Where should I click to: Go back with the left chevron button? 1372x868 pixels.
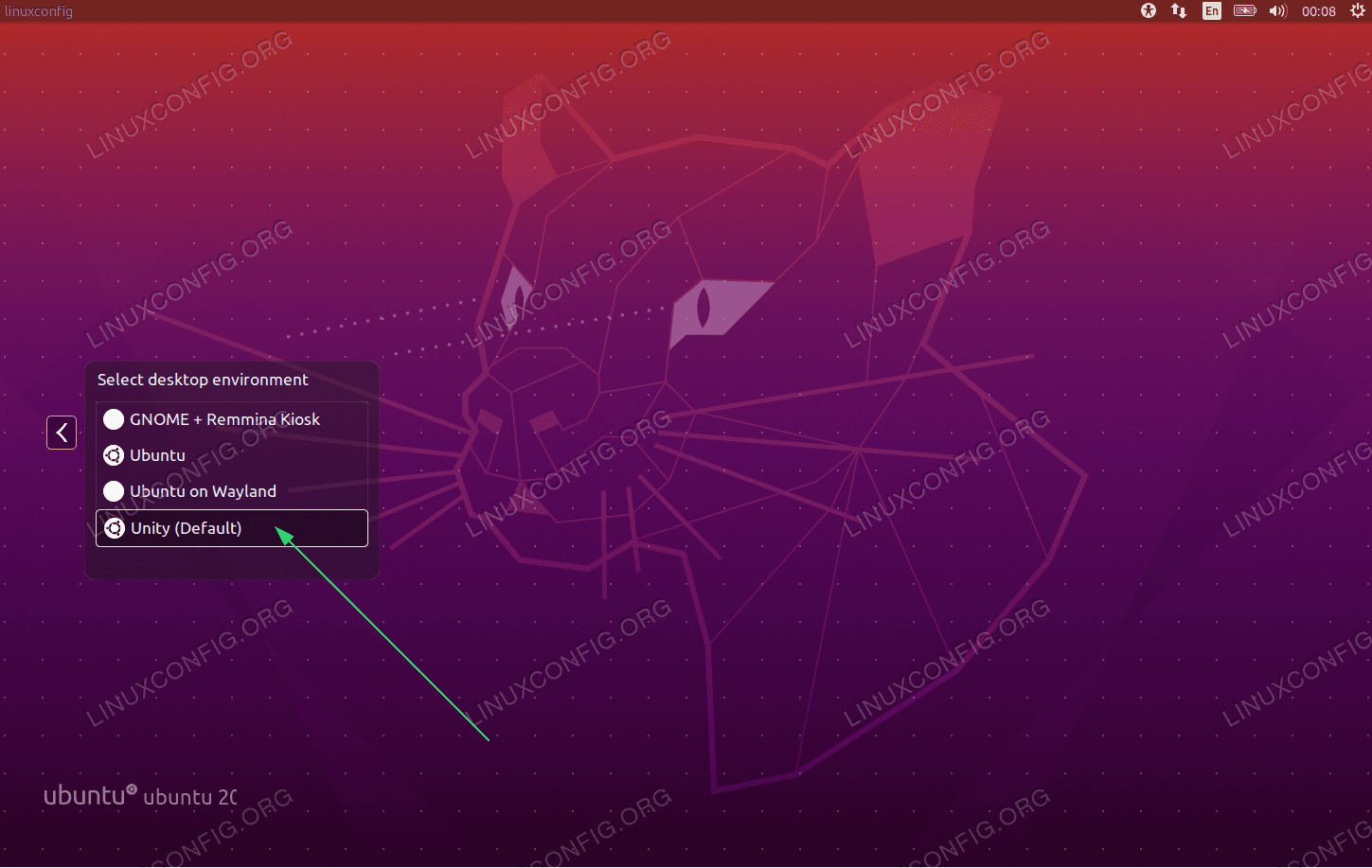pyautogui.click(x=62, y=433)
